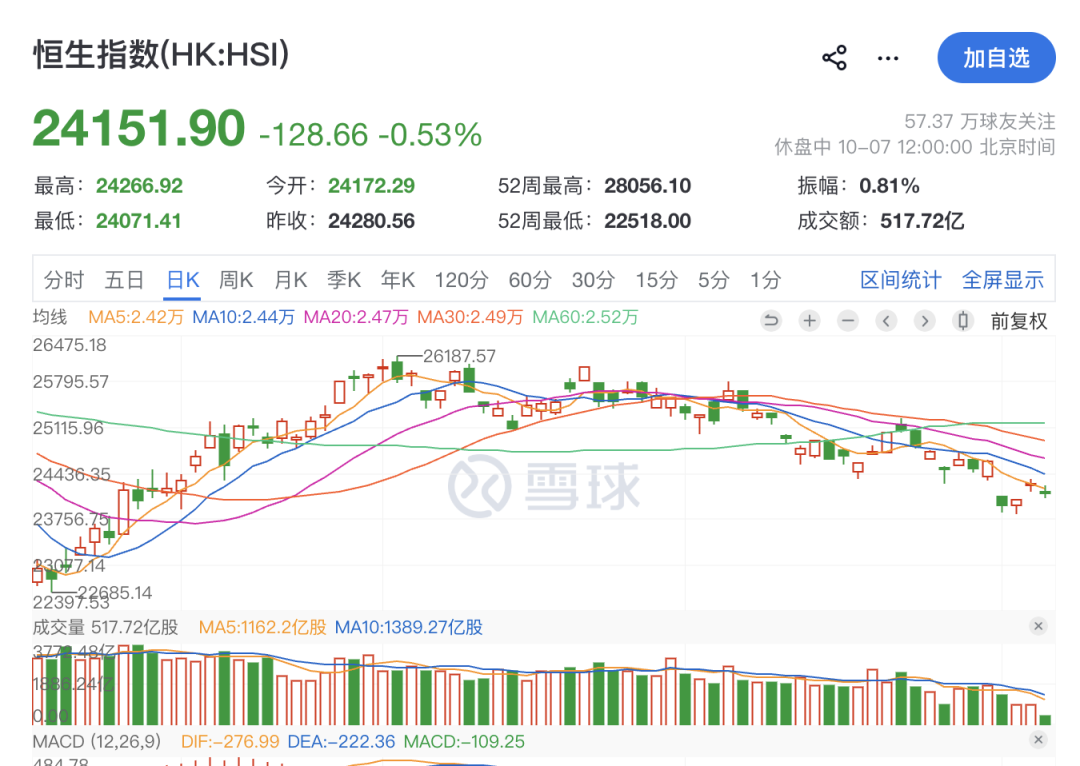Select the 季K chart tab
The width and height of the screenshot is (1080, 766).
(x=344, y=280)
